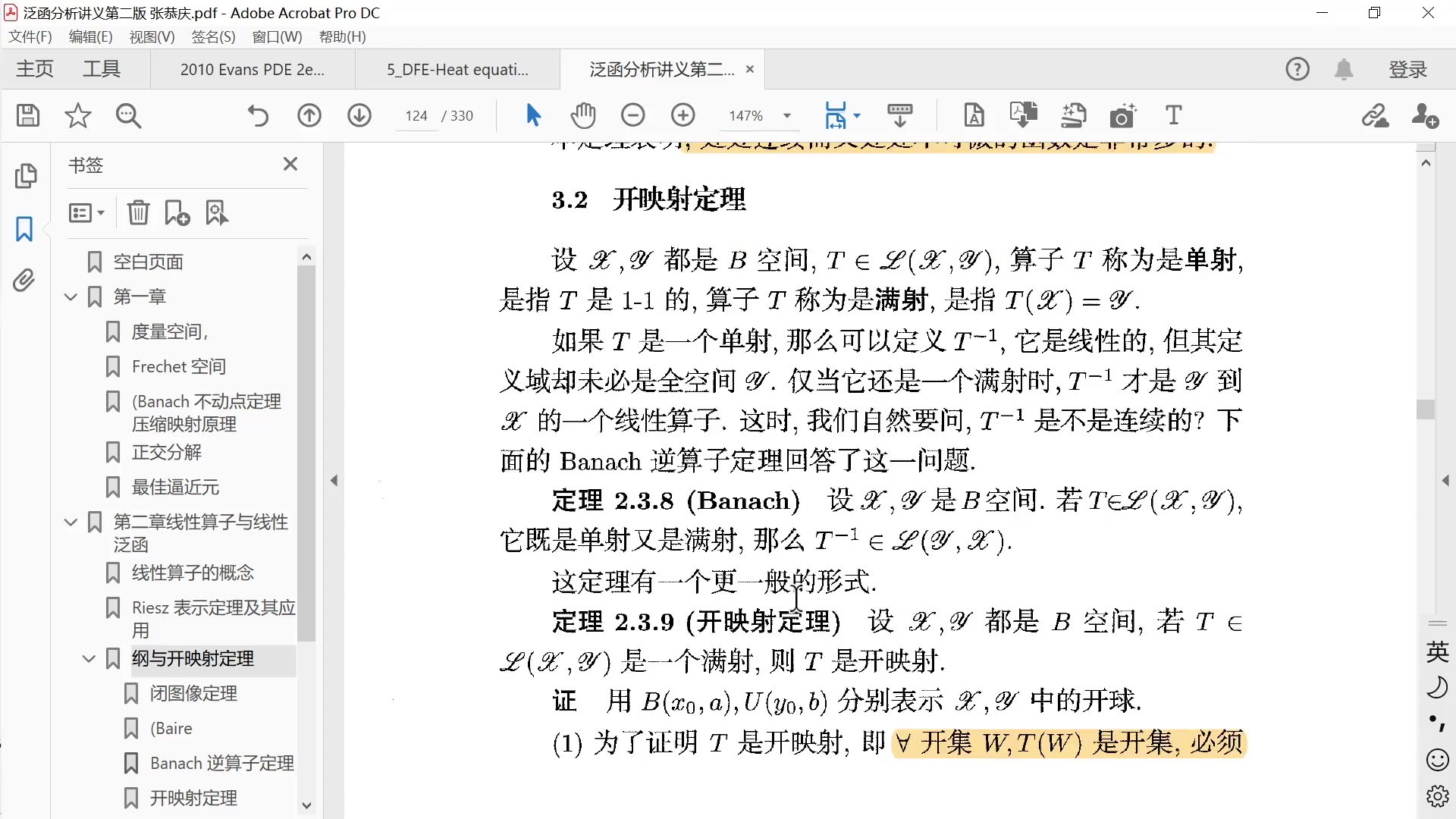Add the file to starred favorites
This screenshot has width=1456, height=819.
(77, 115)
